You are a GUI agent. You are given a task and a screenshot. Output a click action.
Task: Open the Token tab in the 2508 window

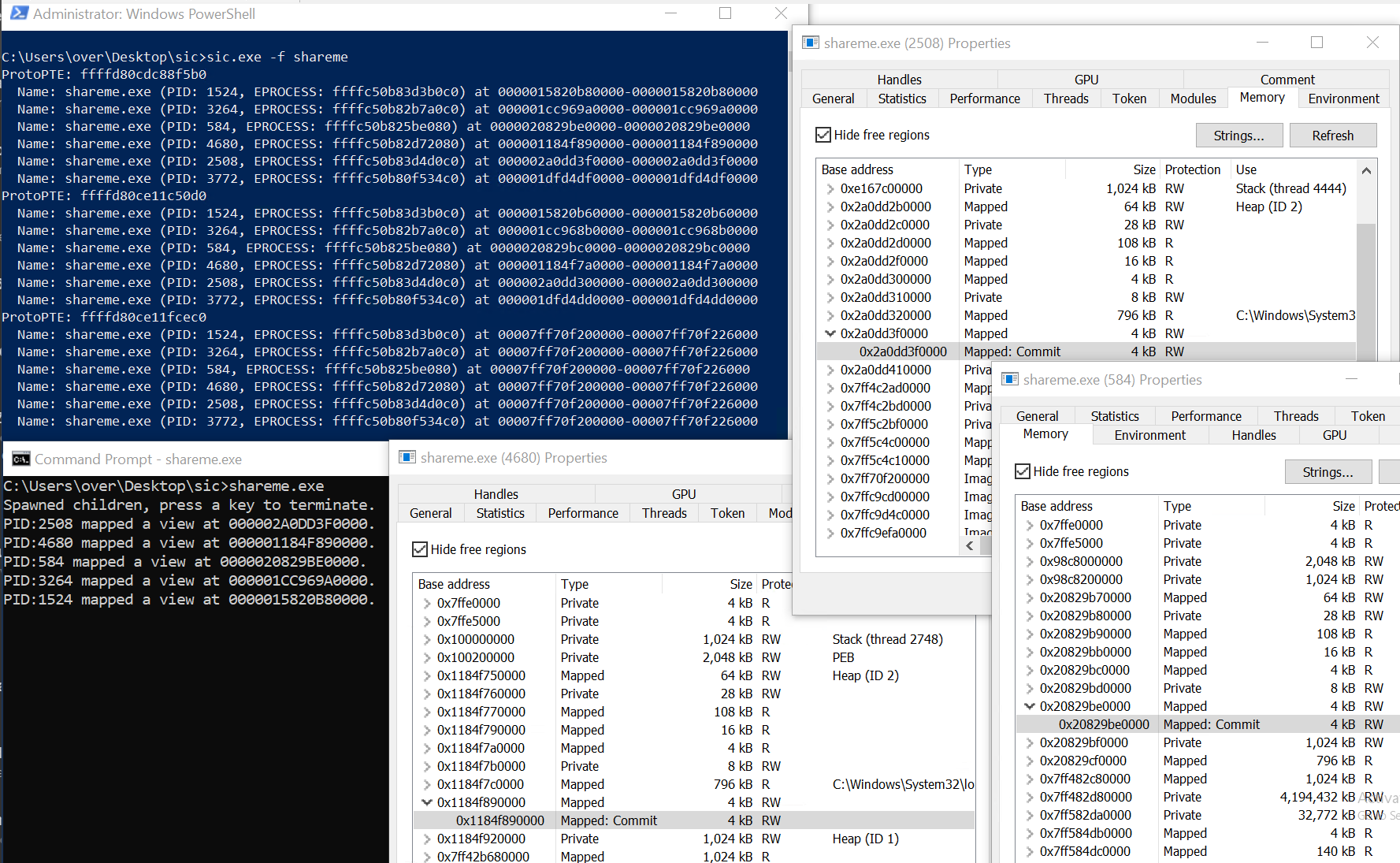[1129, 99]
